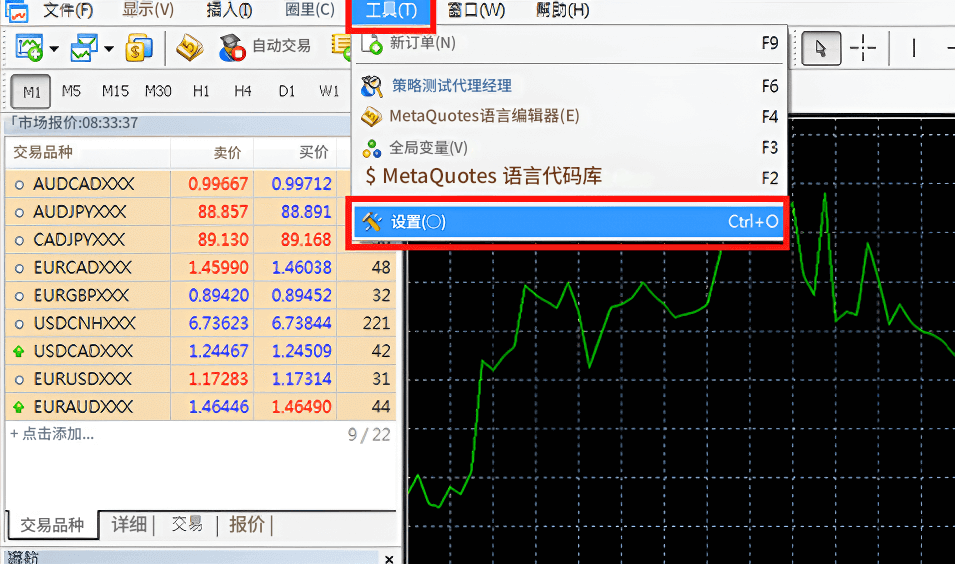
Task: Click + 点击添加... to add symbol
Action: [x=52, y=434]
